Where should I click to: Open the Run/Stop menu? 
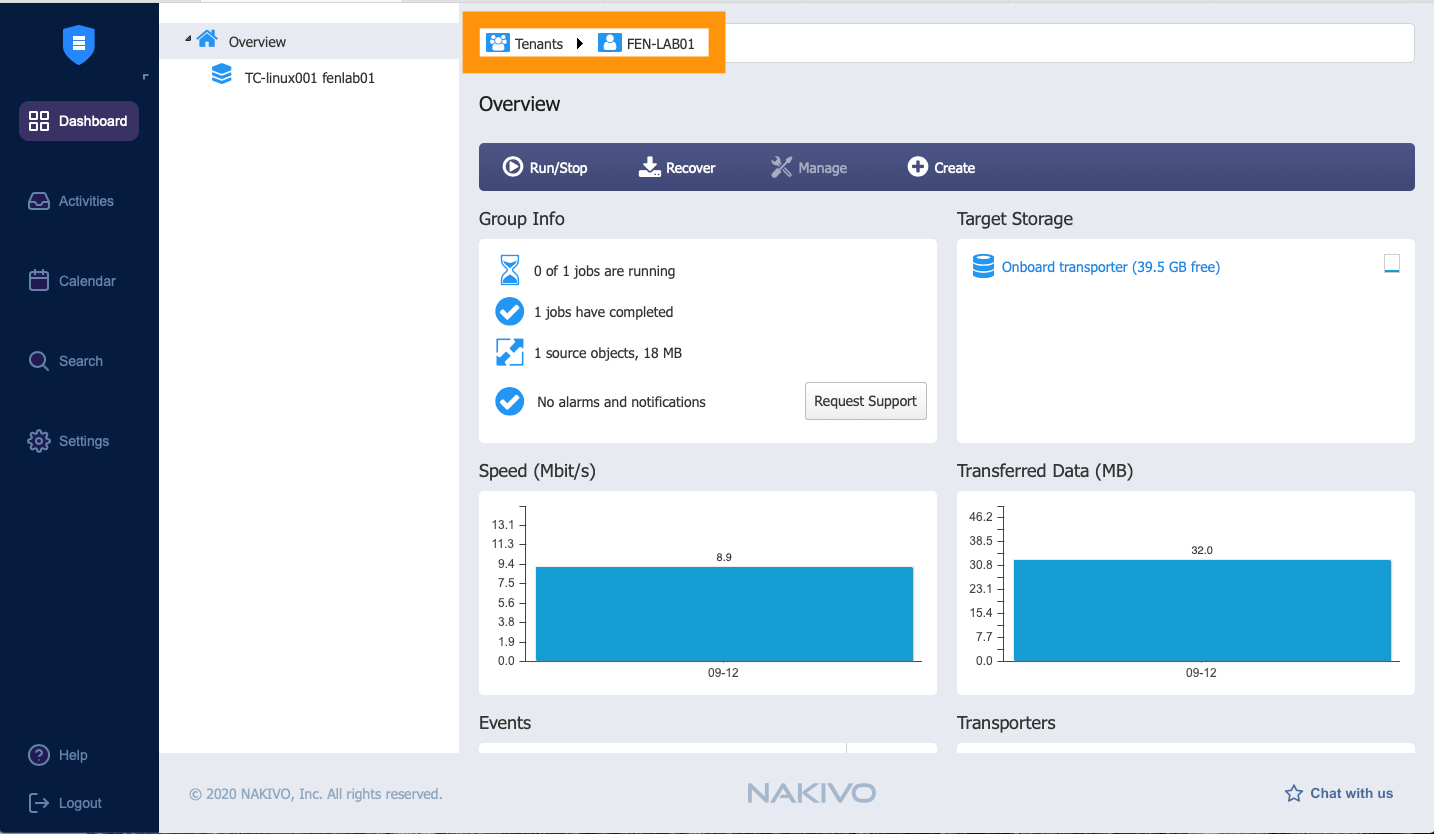[545, 167]
